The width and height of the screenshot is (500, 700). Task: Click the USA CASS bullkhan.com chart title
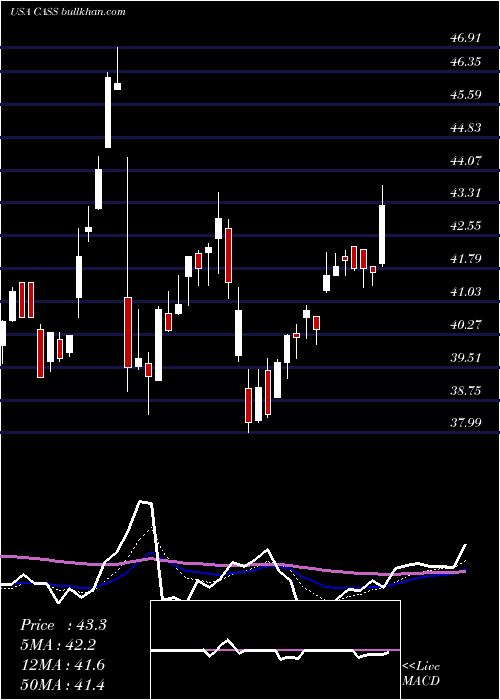point(67,12)
